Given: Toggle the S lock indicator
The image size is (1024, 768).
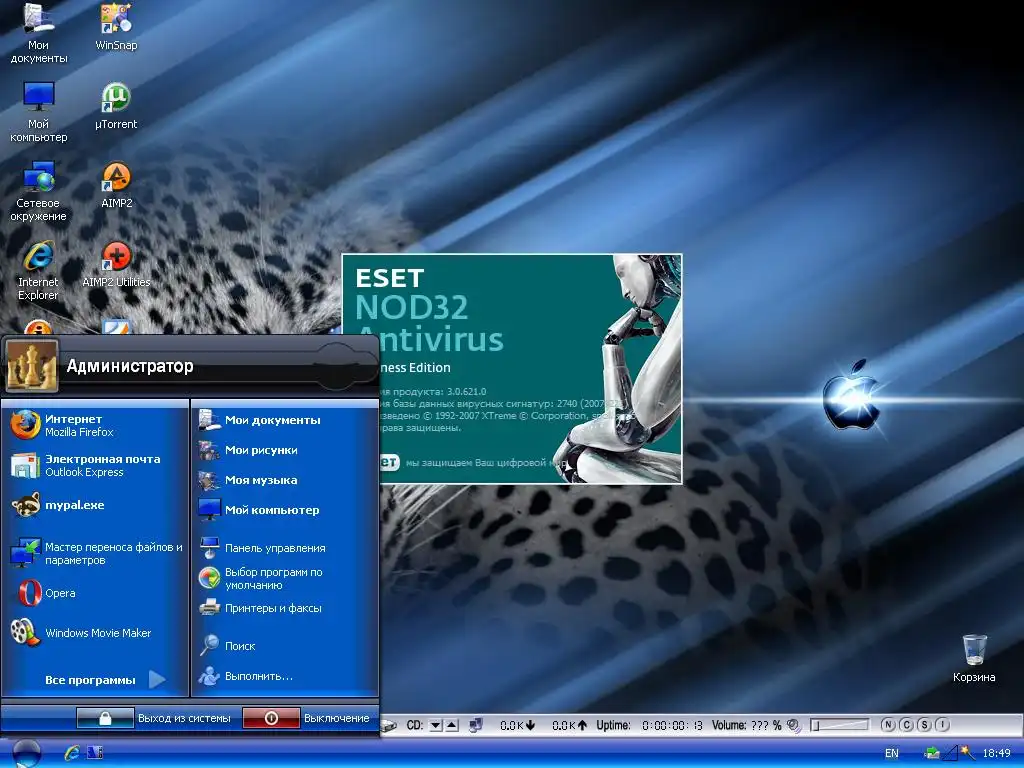Looking at the screenshot, I should click(925, 725).
